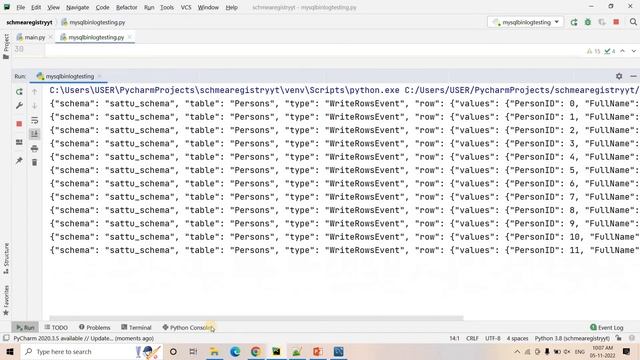
Task: Open mysqlbinlogtesting run configuration dropdown
Action: pyautogui.click(x=525, y=22)
